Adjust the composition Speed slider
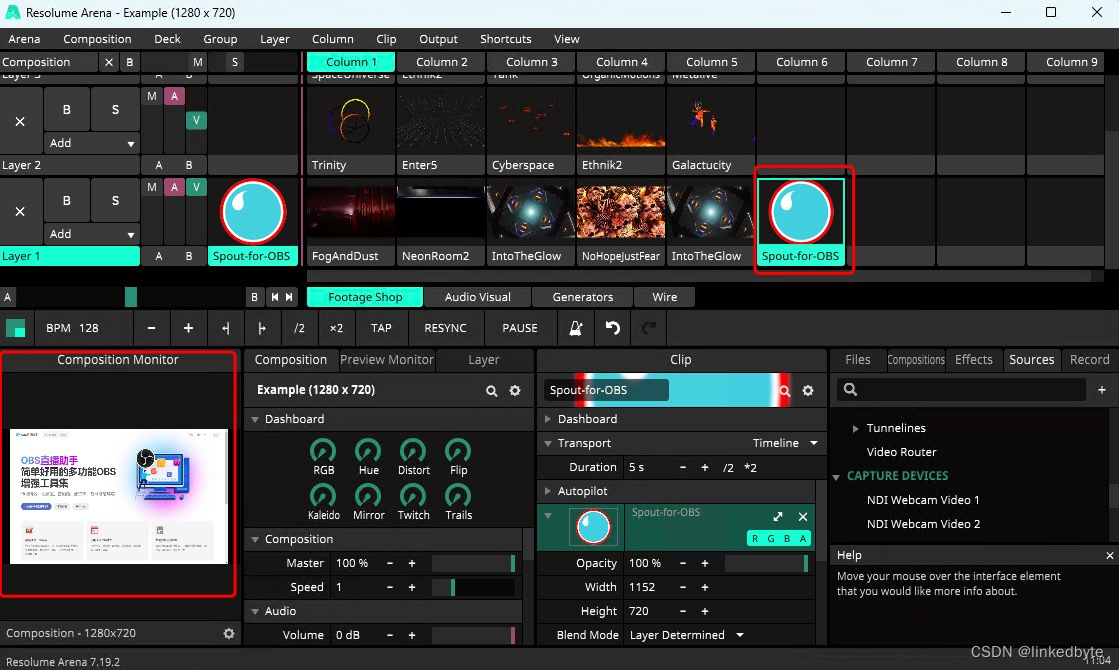The image size is (1119, 670). tap(473, 587)
